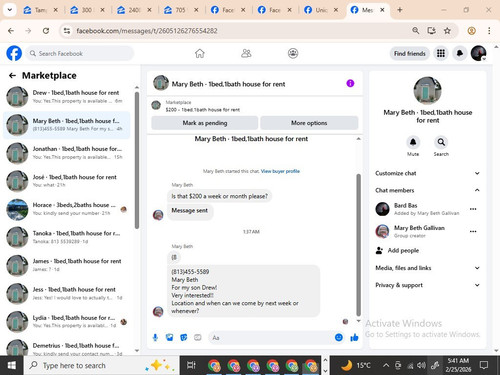Open the account profile picture menu
The height and width of the screenshot is (375, 500).
click(478, 53)
